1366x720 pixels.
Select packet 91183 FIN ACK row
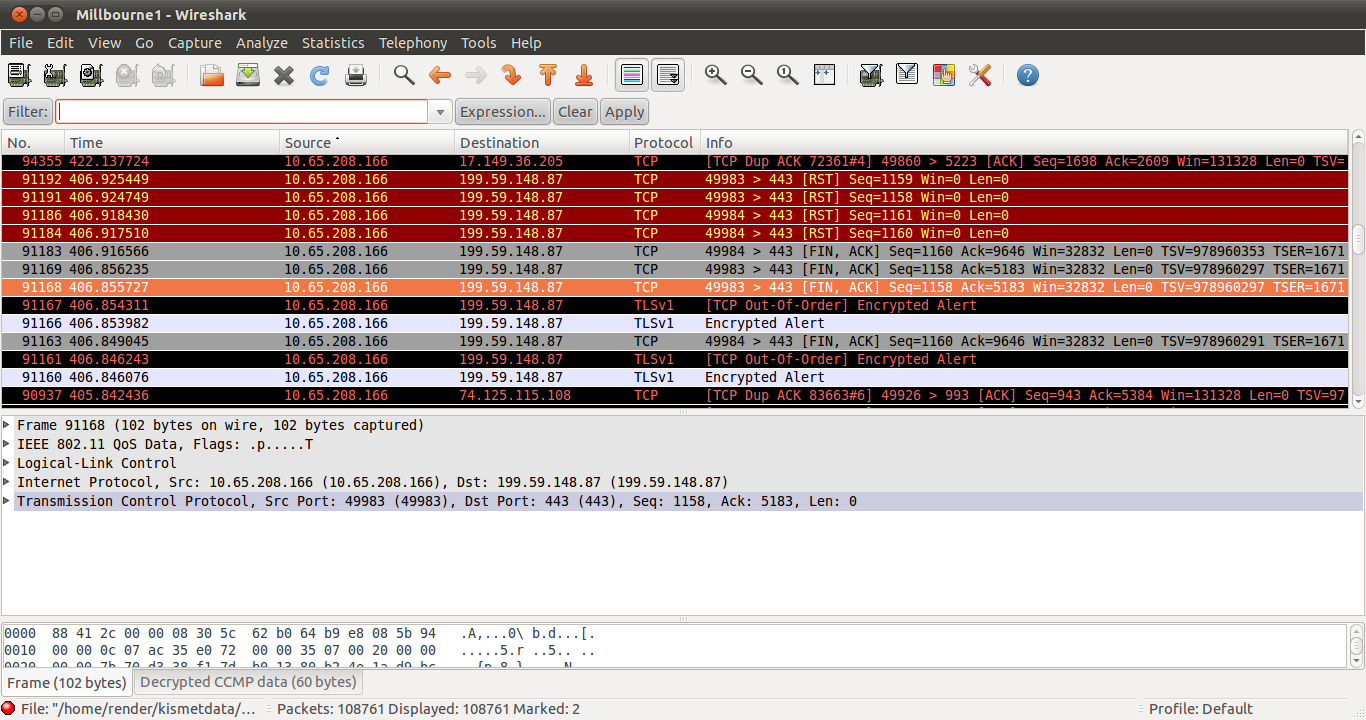[675, 251]
